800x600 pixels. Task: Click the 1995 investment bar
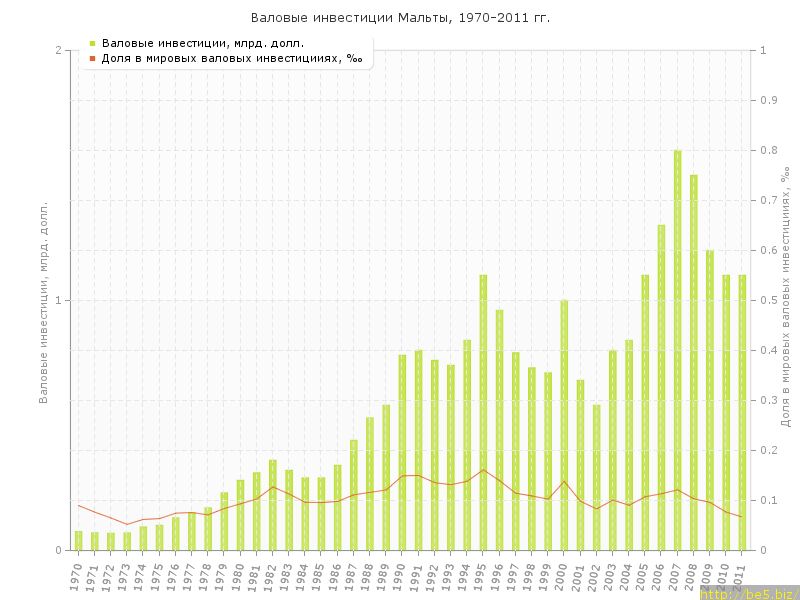click(x=483, y=412)
